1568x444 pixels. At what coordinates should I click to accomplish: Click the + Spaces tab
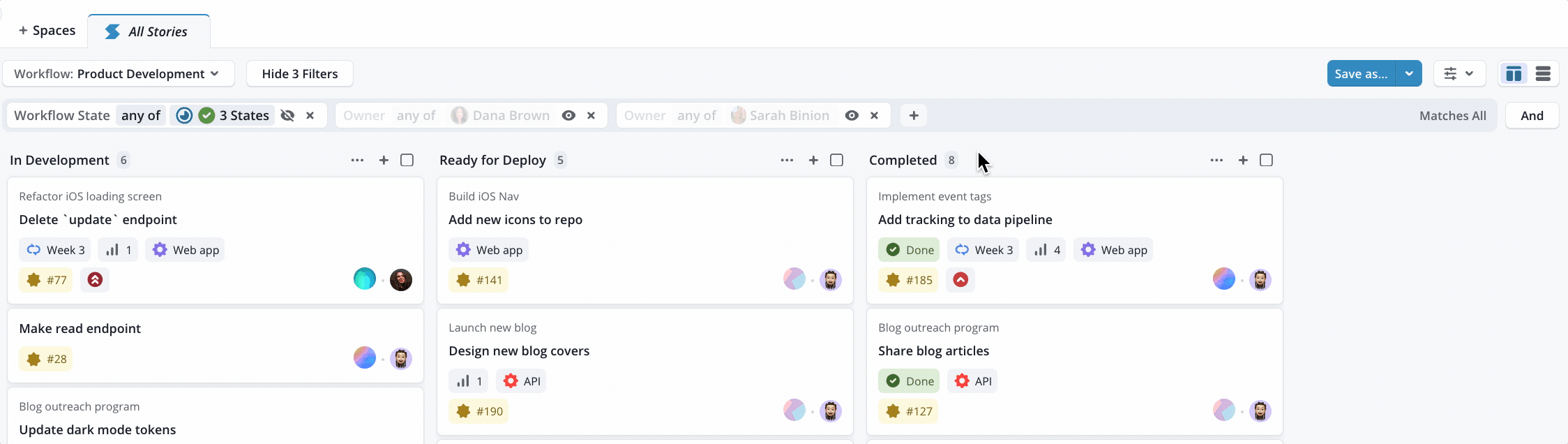click(47, 31)
